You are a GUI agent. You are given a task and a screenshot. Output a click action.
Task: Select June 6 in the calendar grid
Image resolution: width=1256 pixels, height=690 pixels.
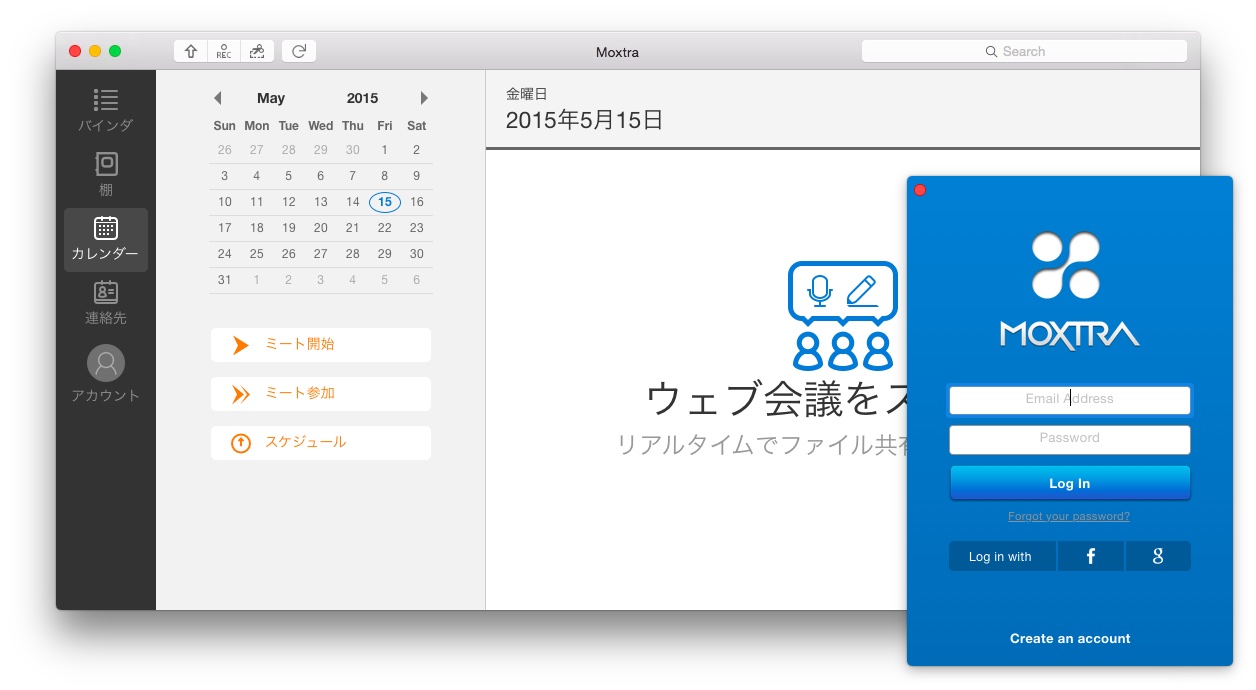point(417,280)
